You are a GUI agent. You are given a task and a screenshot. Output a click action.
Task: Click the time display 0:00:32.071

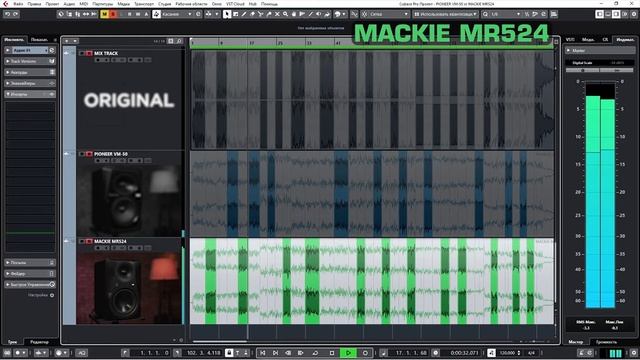point(464,353)
